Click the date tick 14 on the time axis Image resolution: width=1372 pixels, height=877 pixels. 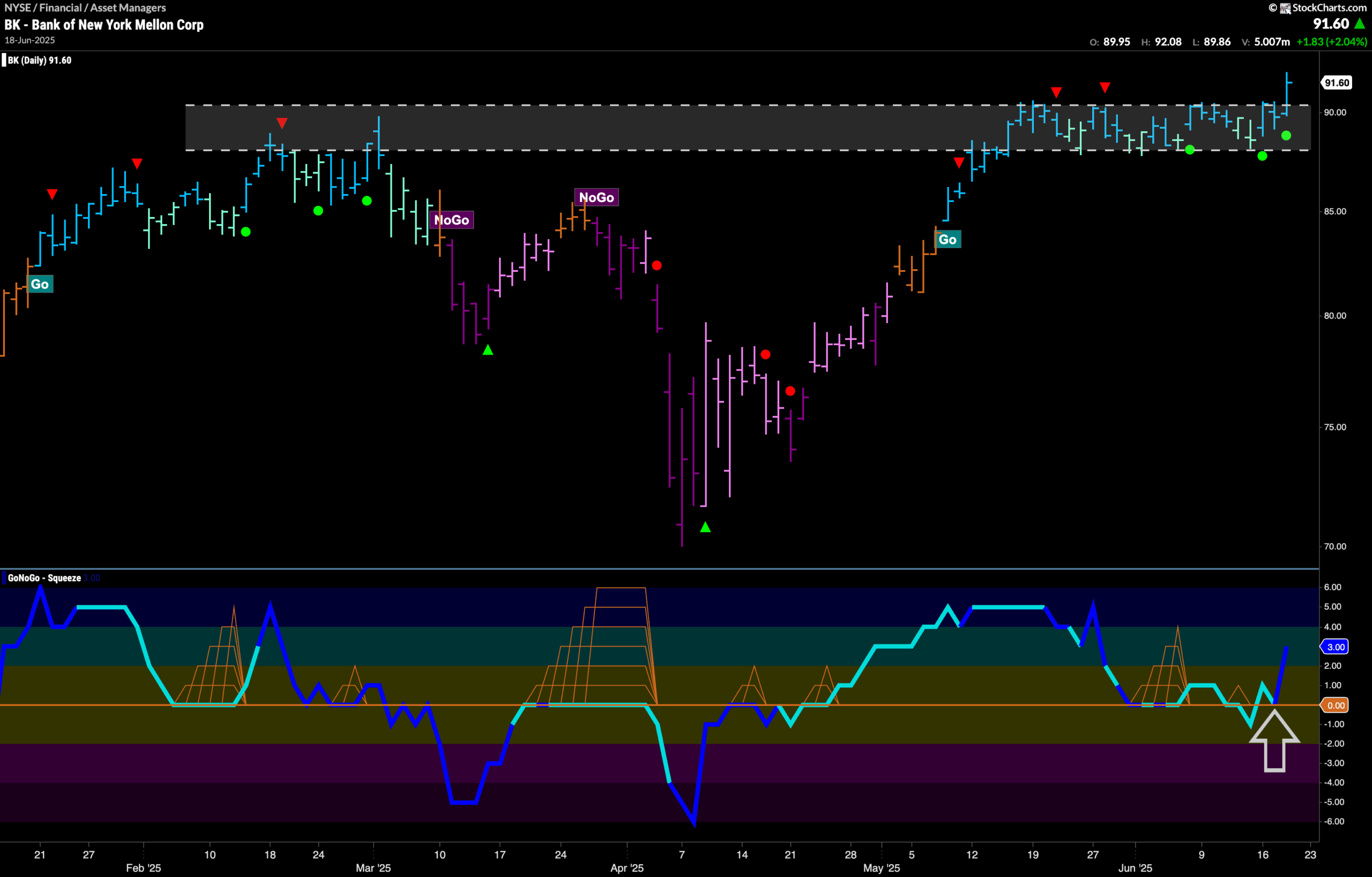click(742, 855)
